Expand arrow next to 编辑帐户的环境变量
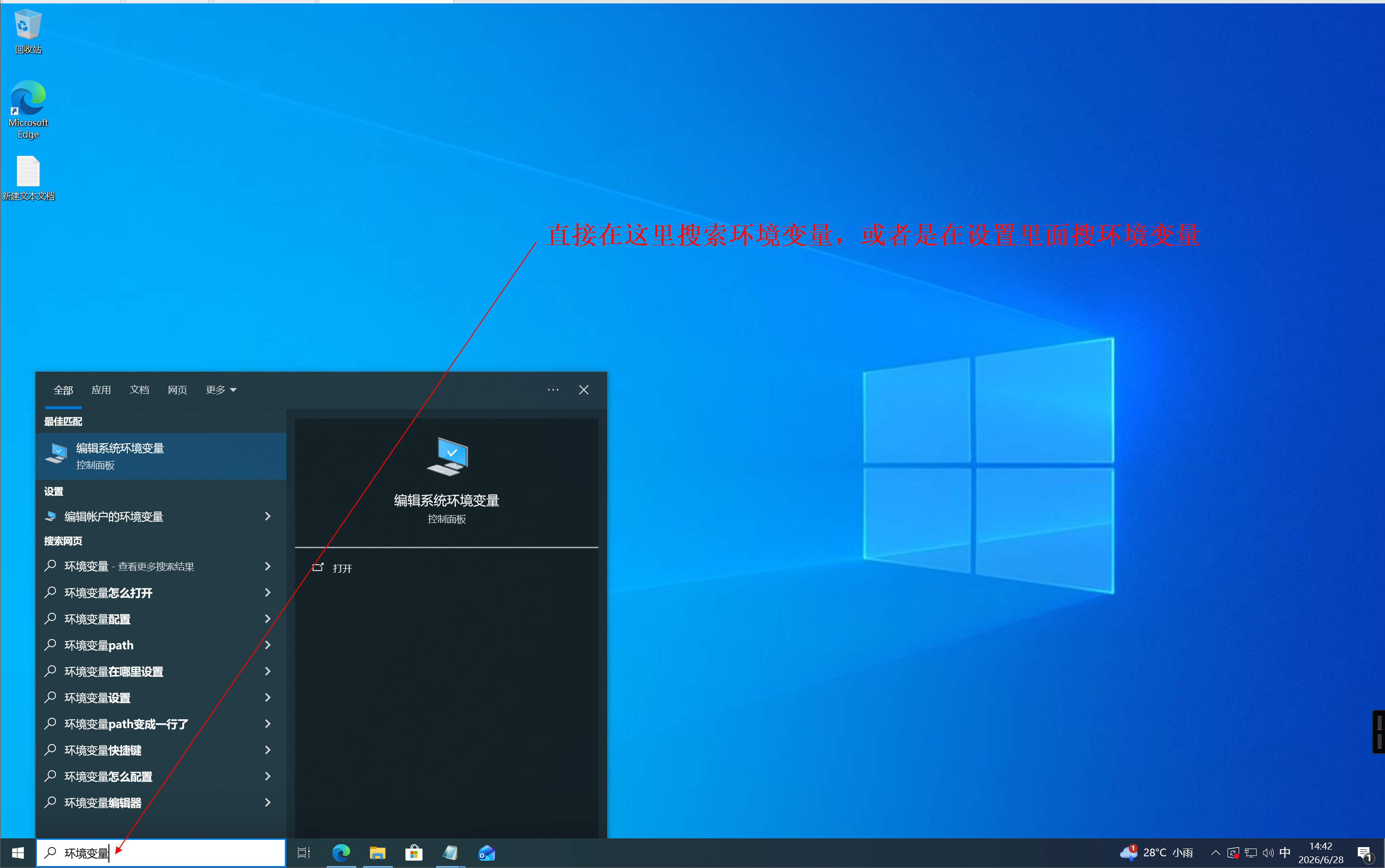This screenshot has height=868, width=1385. pyautogui.click(x=267, y=517)
